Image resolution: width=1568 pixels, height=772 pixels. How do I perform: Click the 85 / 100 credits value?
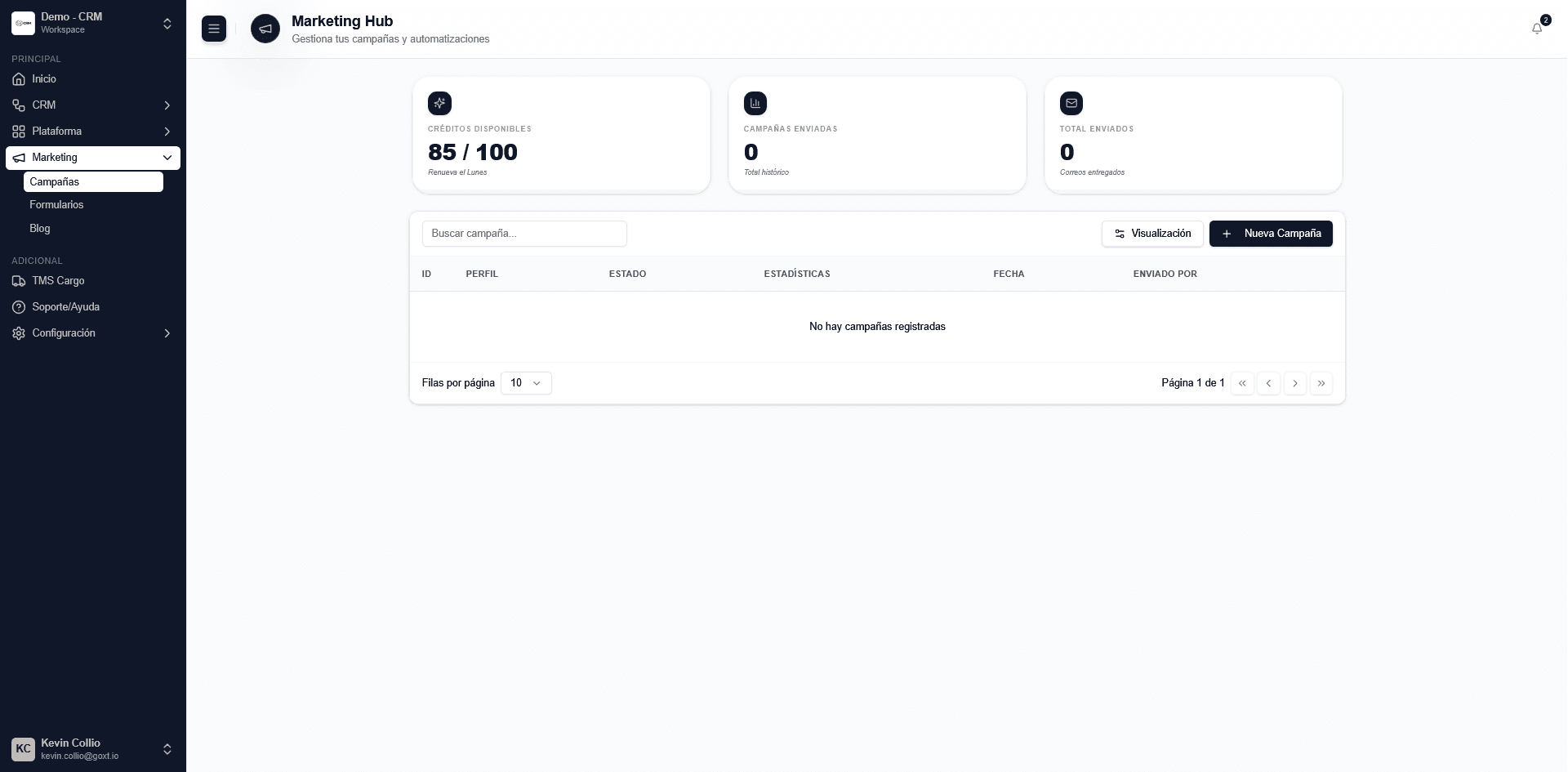tap(473, 152)
